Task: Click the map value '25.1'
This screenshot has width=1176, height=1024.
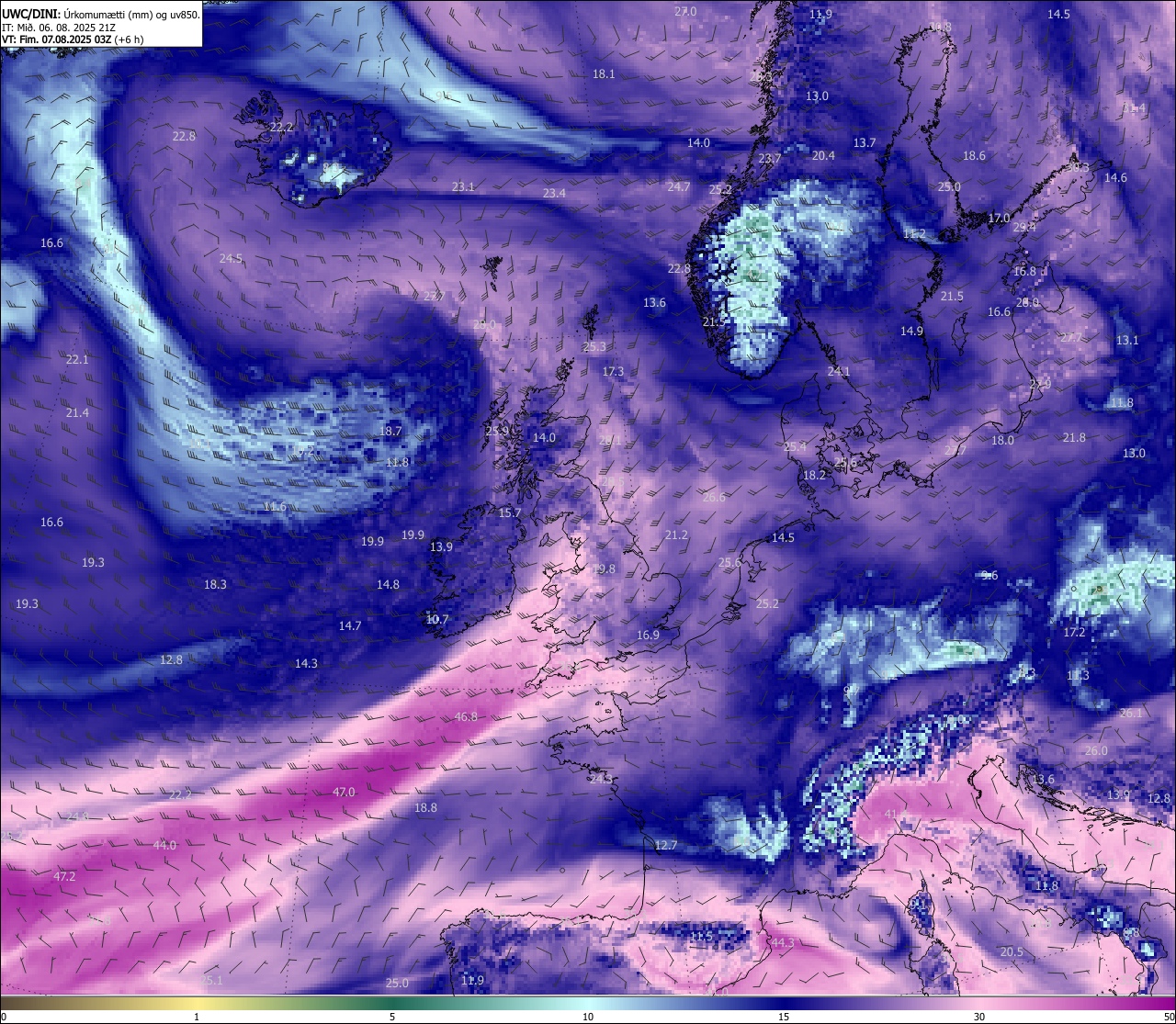Action: point(212,981)
